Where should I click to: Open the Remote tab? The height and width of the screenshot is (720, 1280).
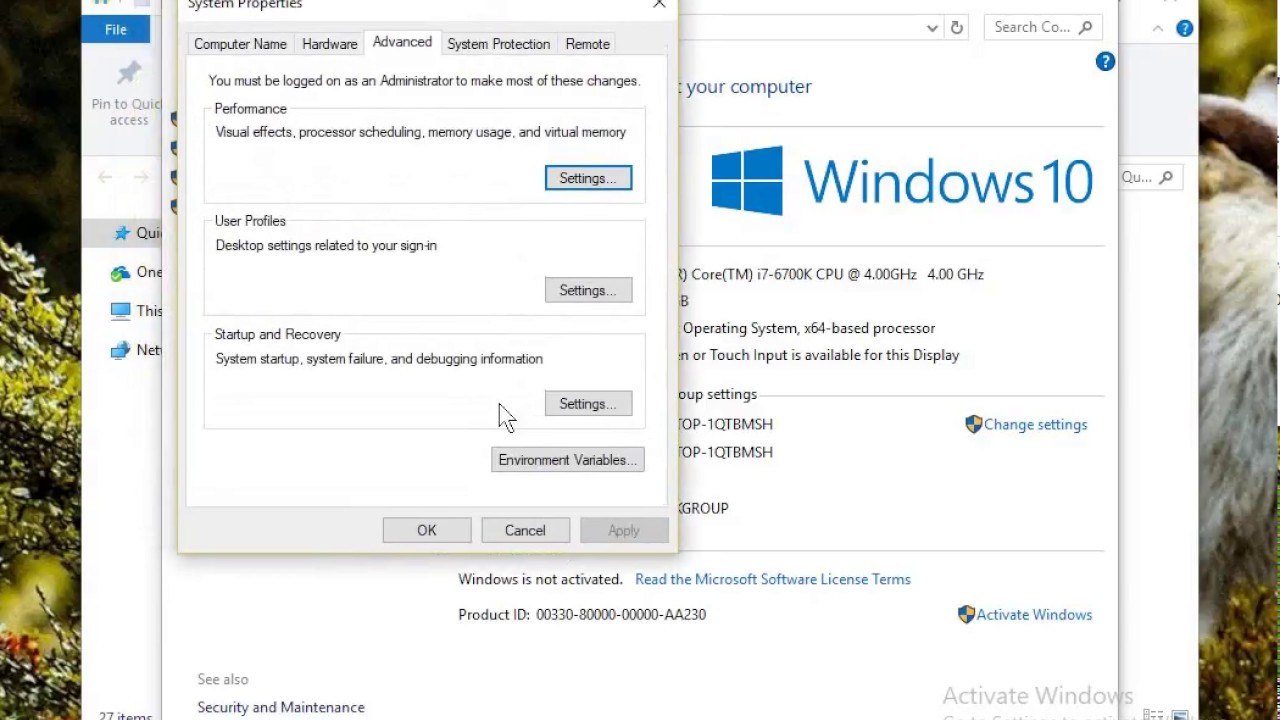point(587,44)
